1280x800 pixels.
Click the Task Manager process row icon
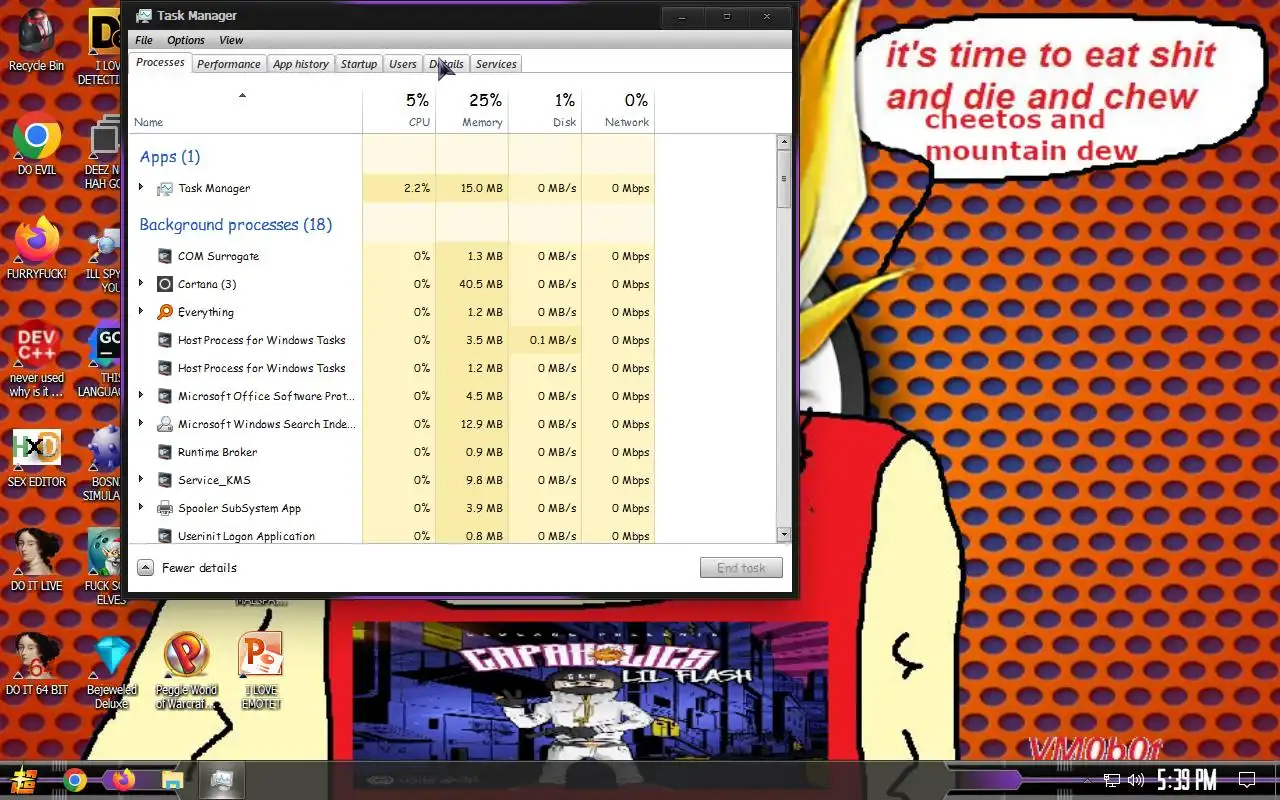pos(165,188)
